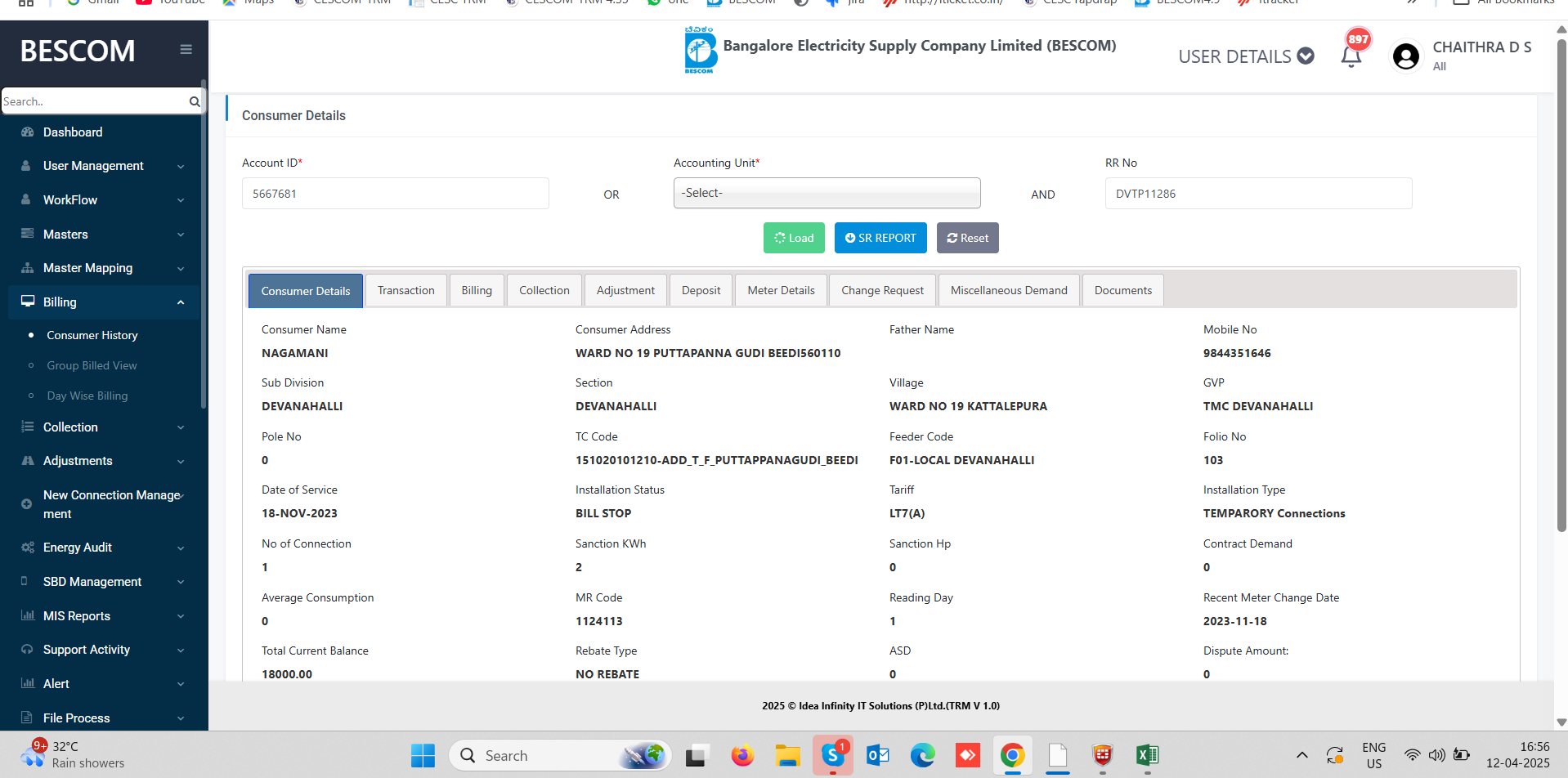
Task: Switch to the Transaction tab
Action: click(x=406, y=290)
